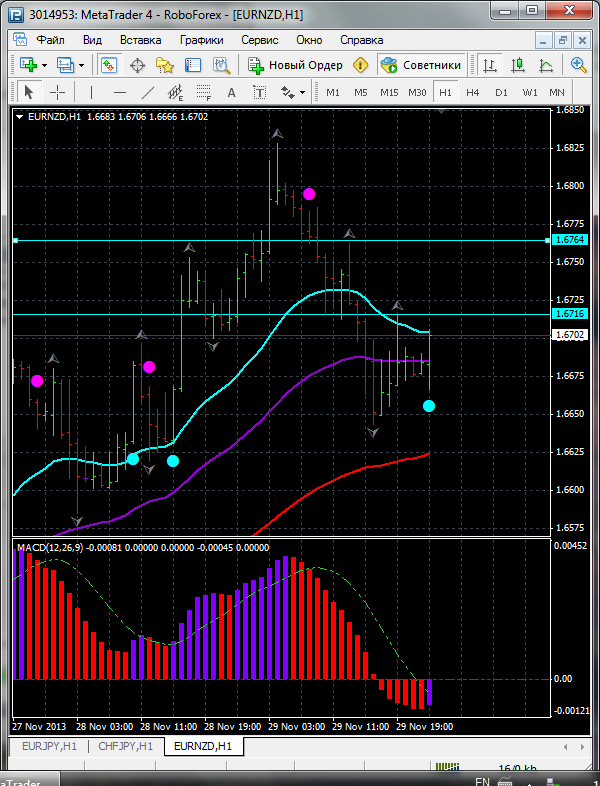Switch to EURJPY,H1 chart tab
600x786 pixels.
(x=49, y=746)
